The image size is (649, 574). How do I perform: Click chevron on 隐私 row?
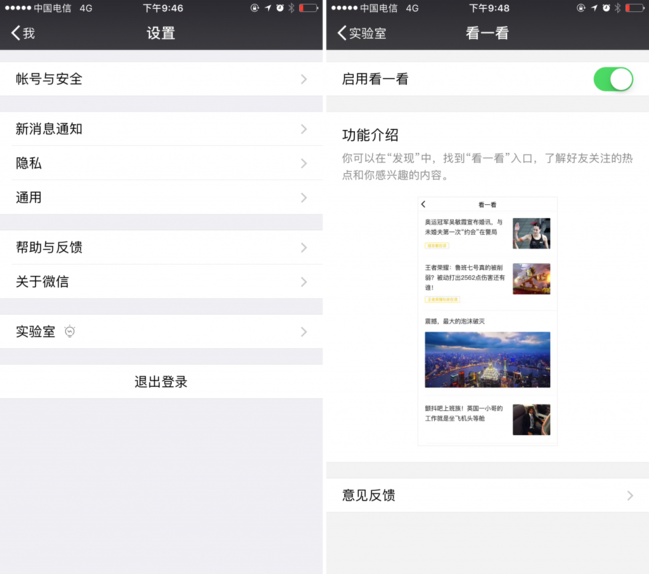(304, 163)
